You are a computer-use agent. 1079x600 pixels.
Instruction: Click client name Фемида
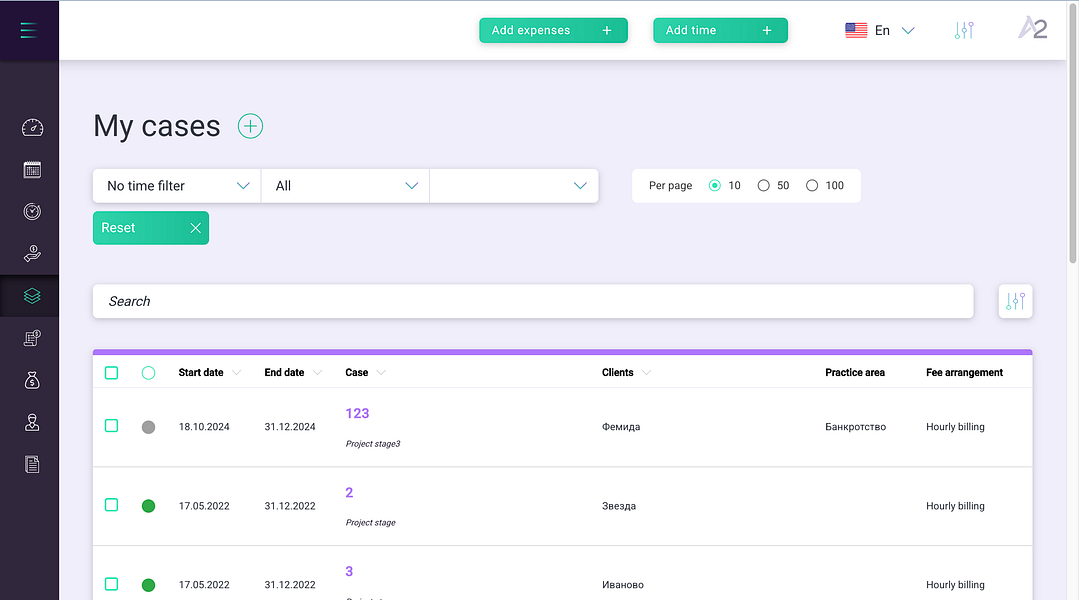(x=621, y=427)
